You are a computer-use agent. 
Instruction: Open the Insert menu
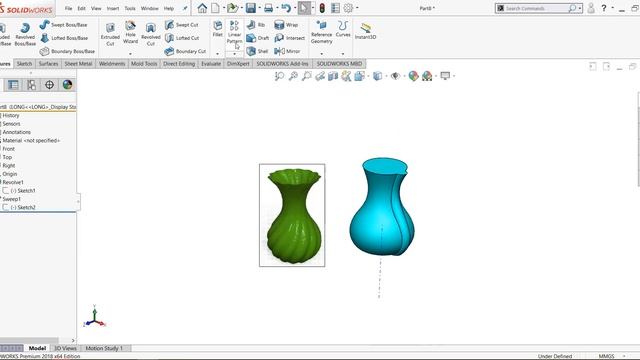pos(113,8)
